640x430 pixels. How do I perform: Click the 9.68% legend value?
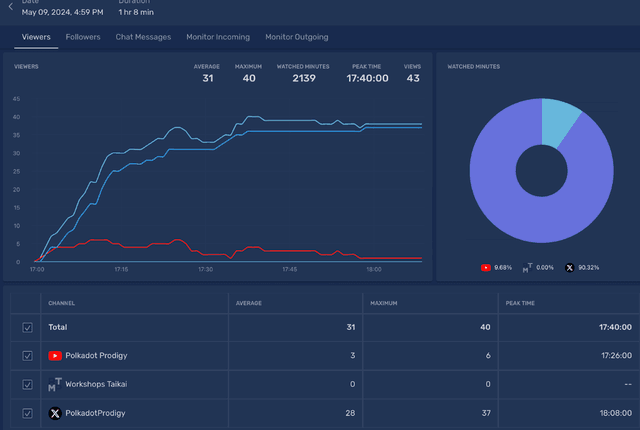pos(503,268)
